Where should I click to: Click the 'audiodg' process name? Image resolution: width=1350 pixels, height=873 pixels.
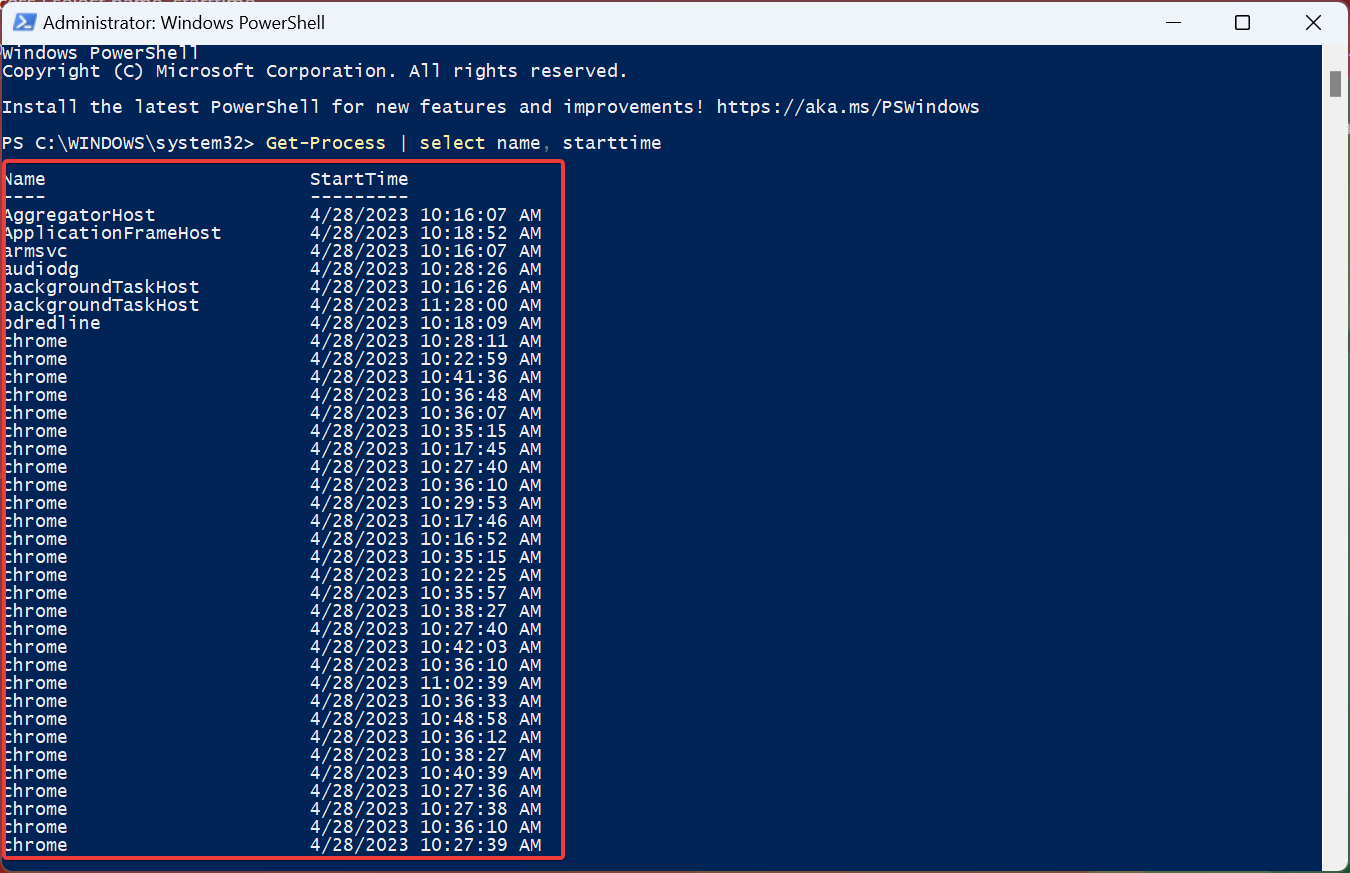(41, 269)
